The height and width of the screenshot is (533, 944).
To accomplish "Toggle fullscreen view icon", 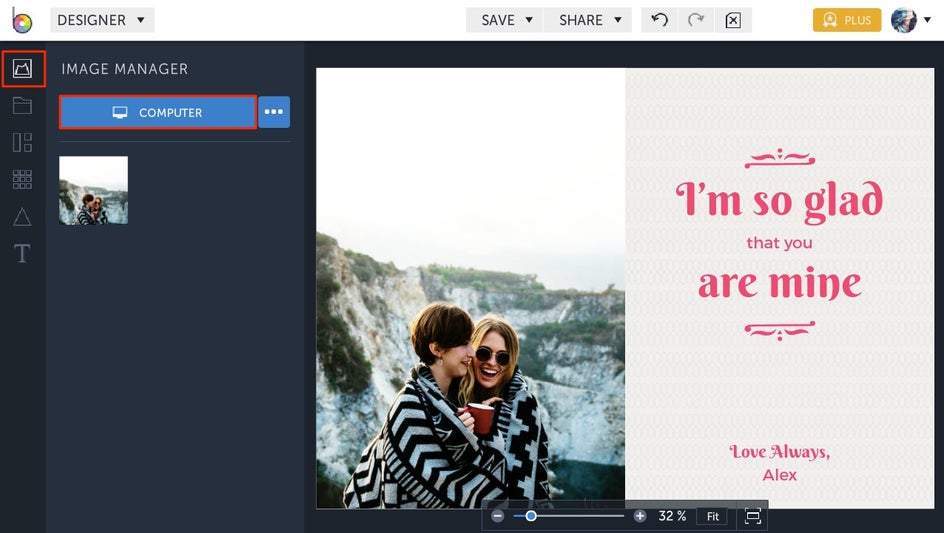I will tap(753, 516).
